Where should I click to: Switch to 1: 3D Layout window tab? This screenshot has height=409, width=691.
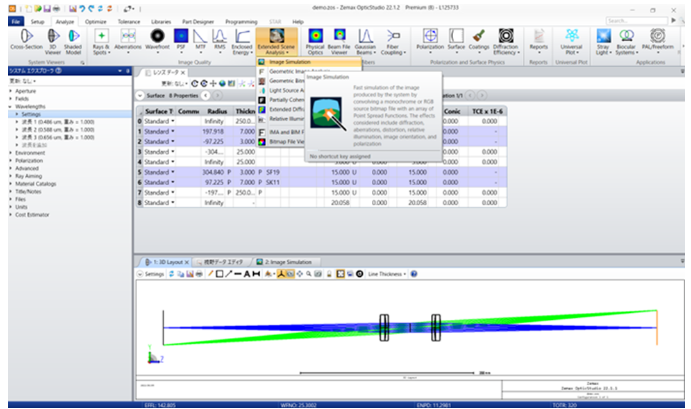(167, 262)
